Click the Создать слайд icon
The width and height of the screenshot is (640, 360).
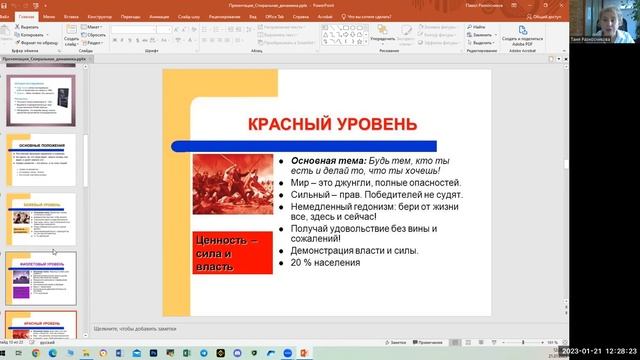(x=71, y=30)
